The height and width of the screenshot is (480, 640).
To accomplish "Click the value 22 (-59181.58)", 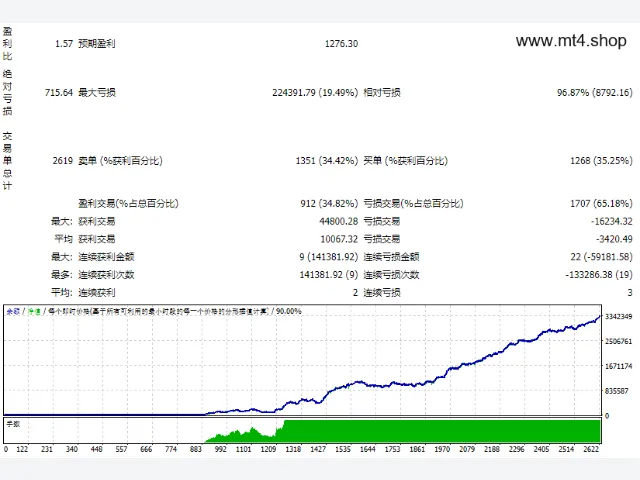I will (x=601, y=257).
